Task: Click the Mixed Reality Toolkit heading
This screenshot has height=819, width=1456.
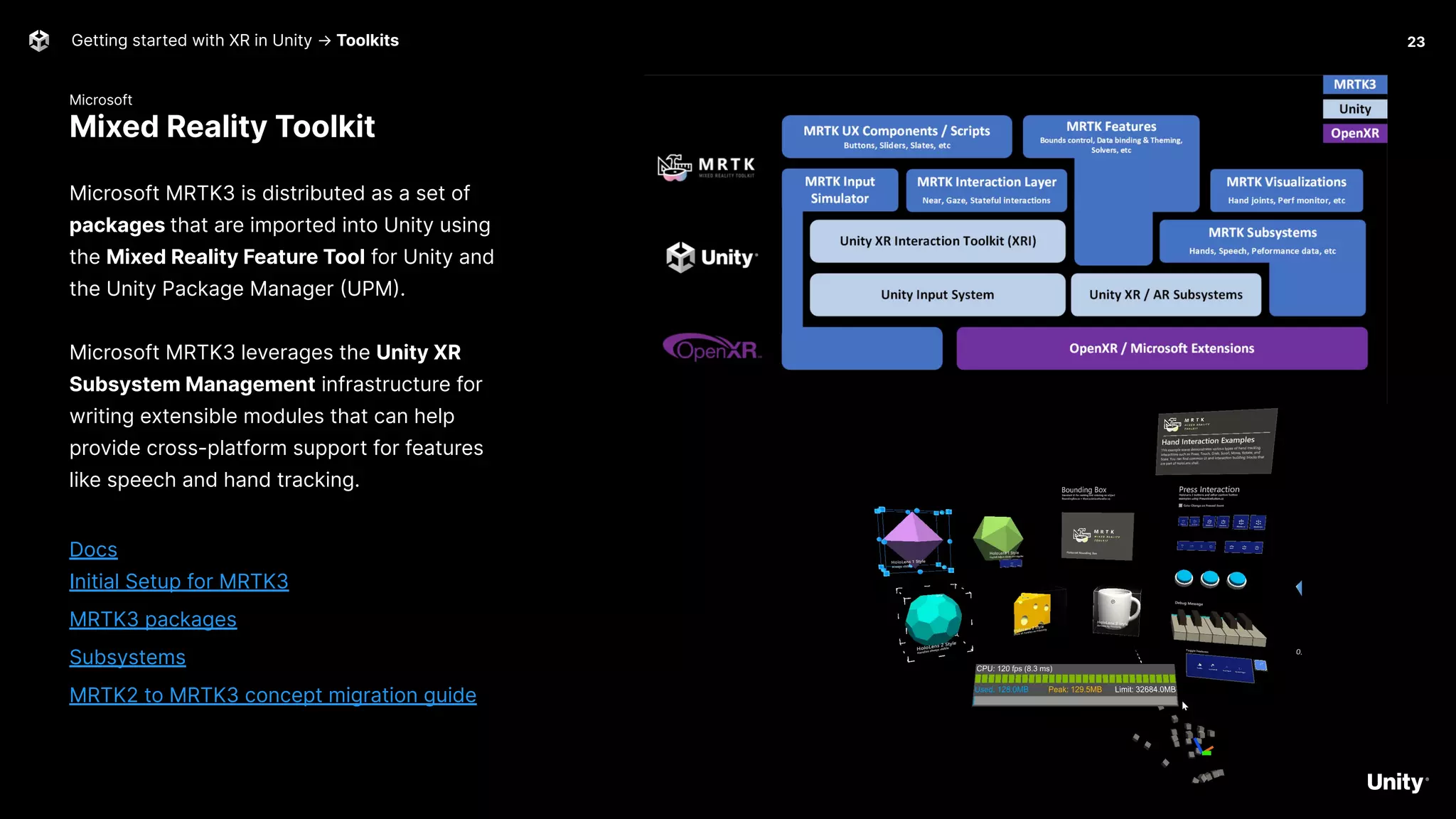Action: click(x=222, y=127)
